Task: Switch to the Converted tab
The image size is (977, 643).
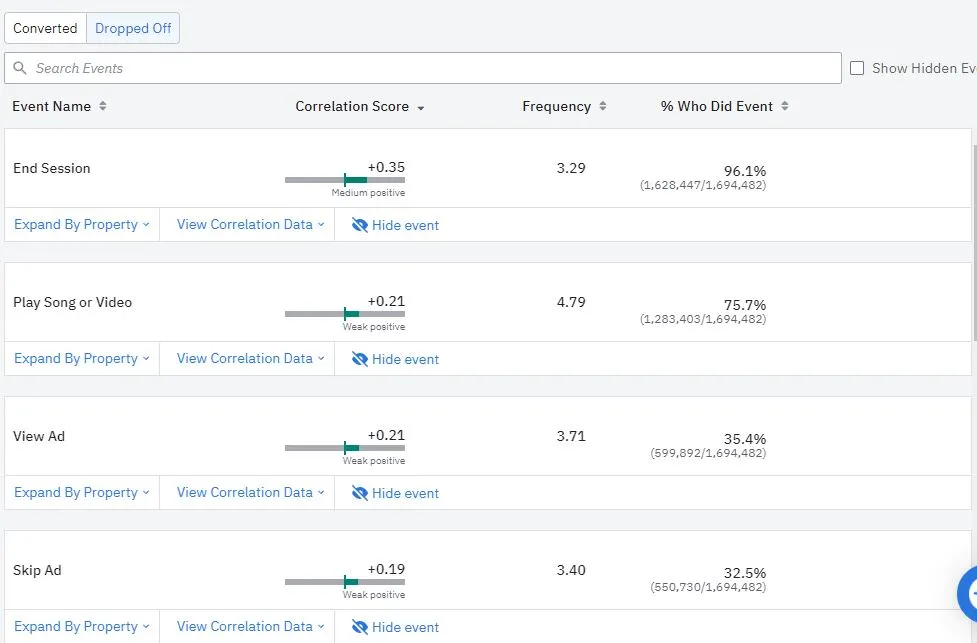Action: (x=45, y=29)
